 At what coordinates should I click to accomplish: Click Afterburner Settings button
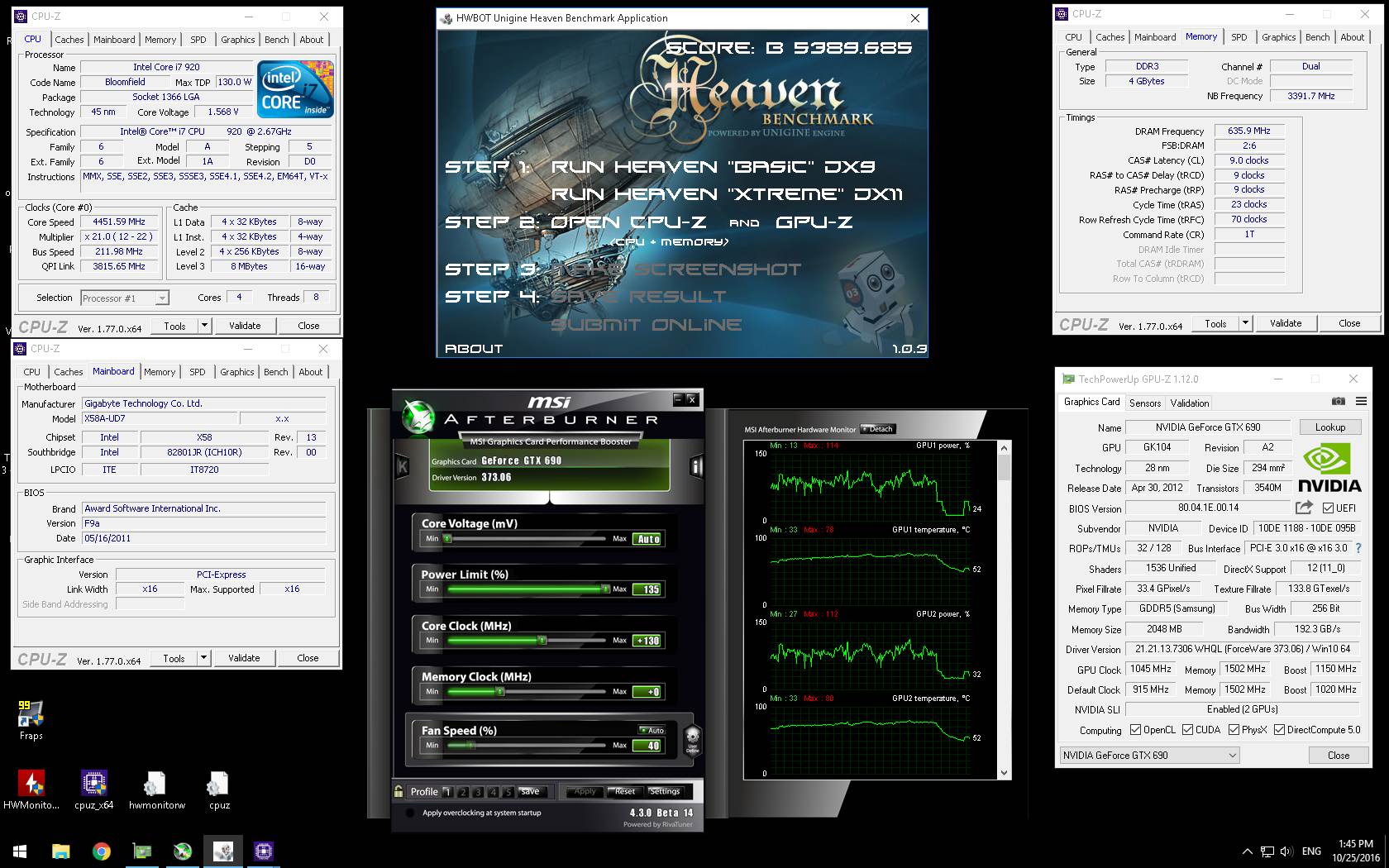pyautogui.click(x=664, y=791)
